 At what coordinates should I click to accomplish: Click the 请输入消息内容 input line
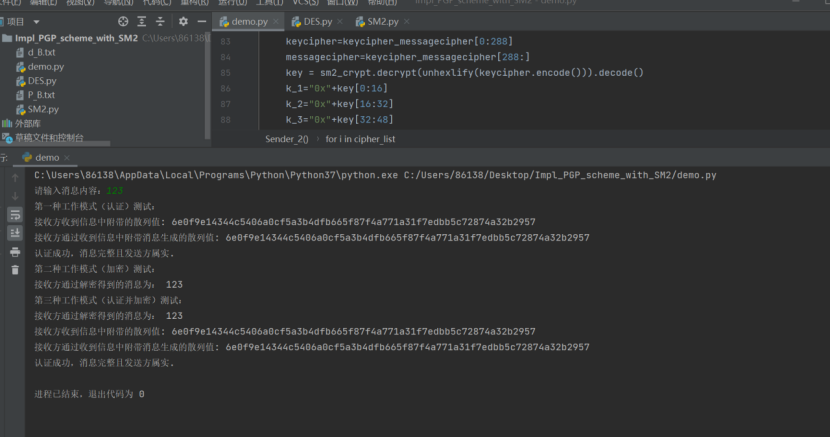click(x=79, y=191)
